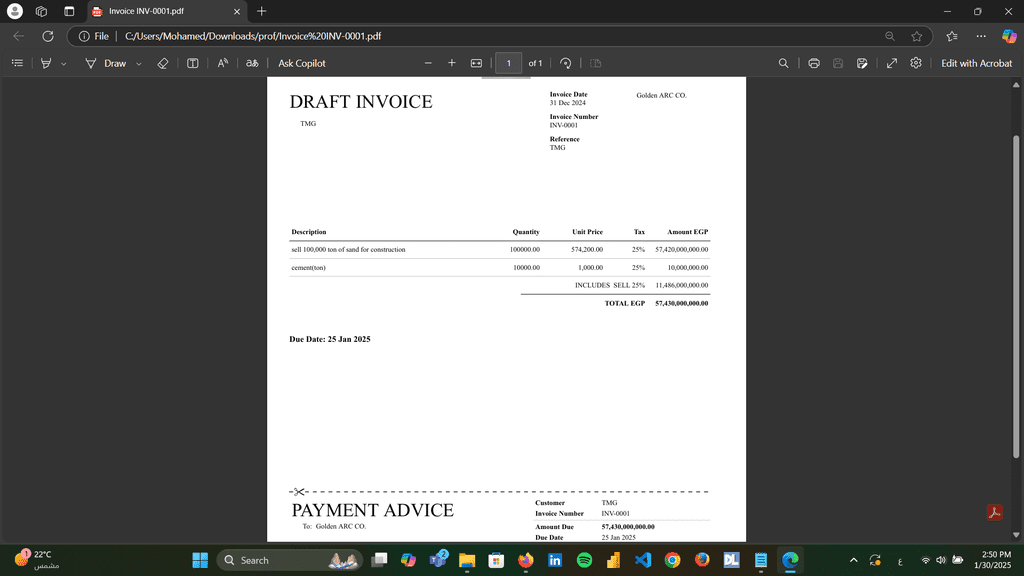Click the scroll down arrow

[1016, 535]
